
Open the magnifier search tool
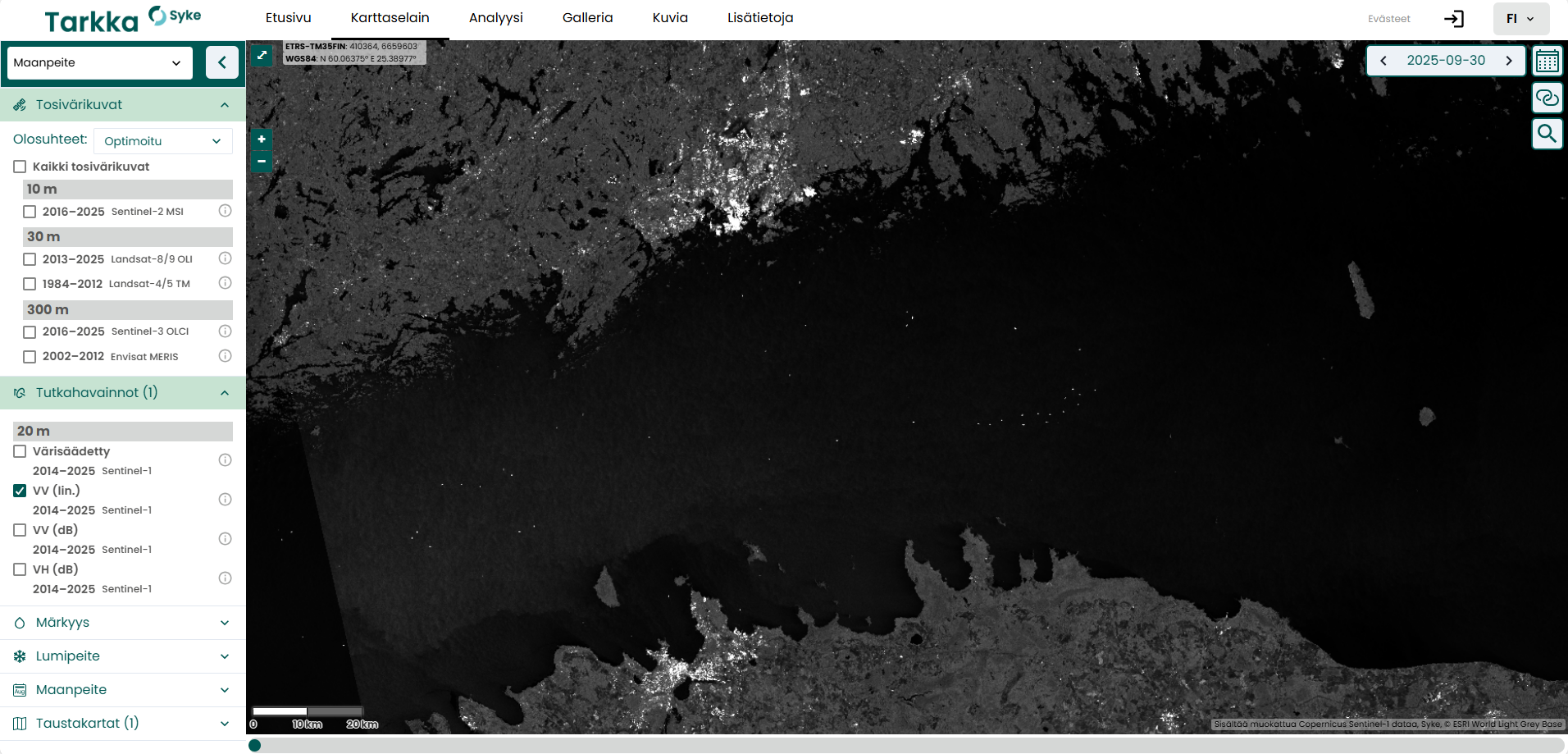1547,134
